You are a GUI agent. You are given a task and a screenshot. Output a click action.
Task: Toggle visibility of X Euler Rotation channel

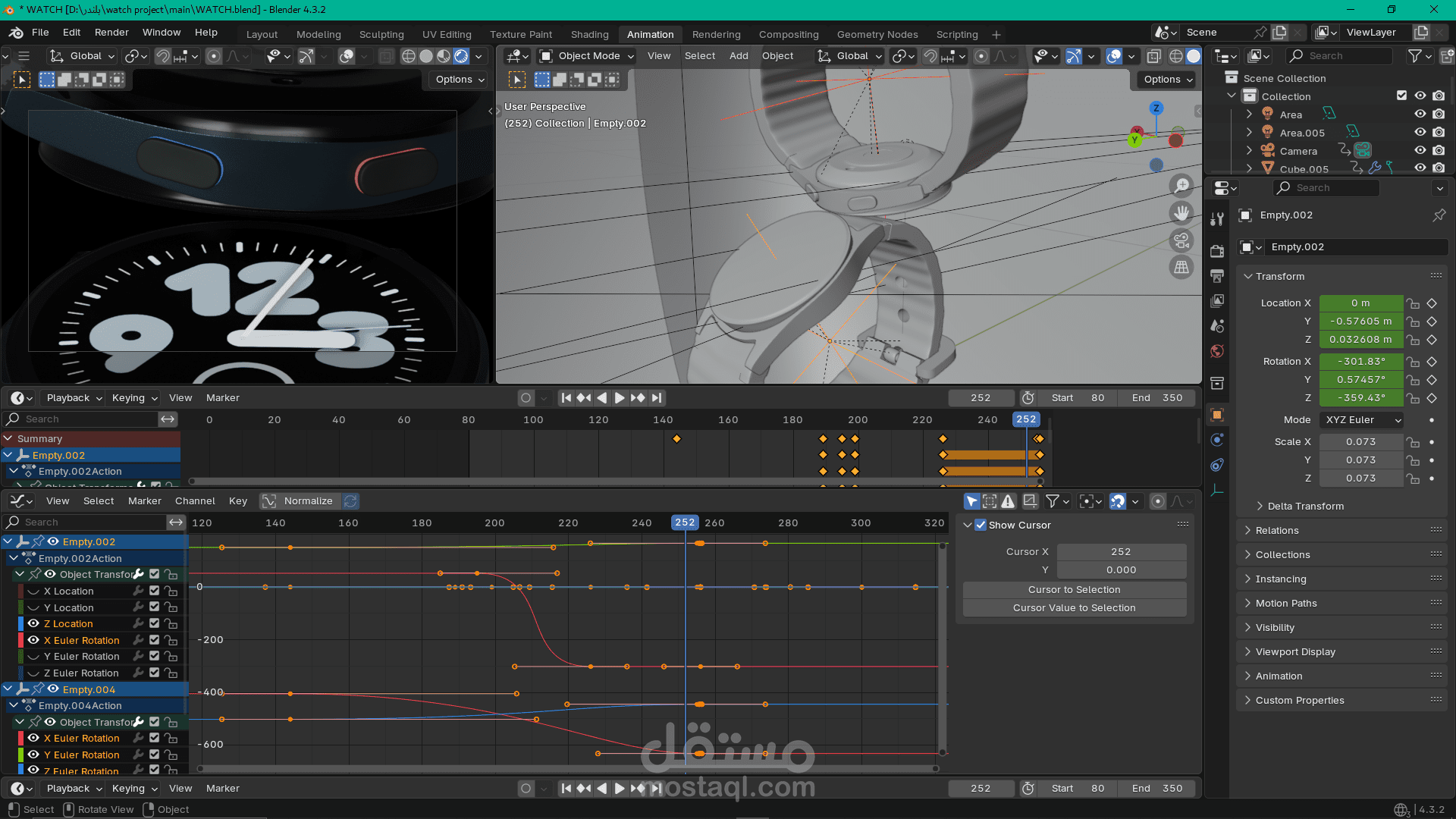point(33,640)
